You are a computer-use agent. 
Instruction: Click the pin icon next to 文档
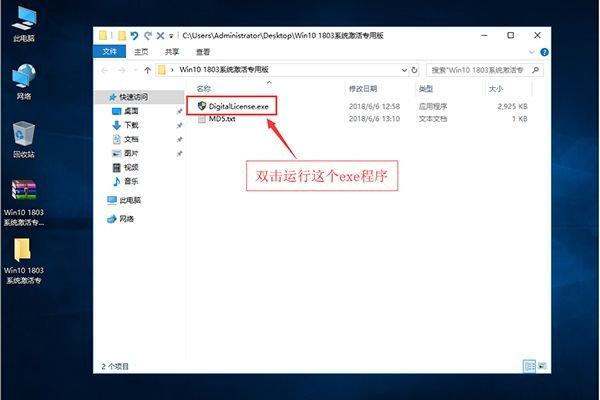click(179, 140)
